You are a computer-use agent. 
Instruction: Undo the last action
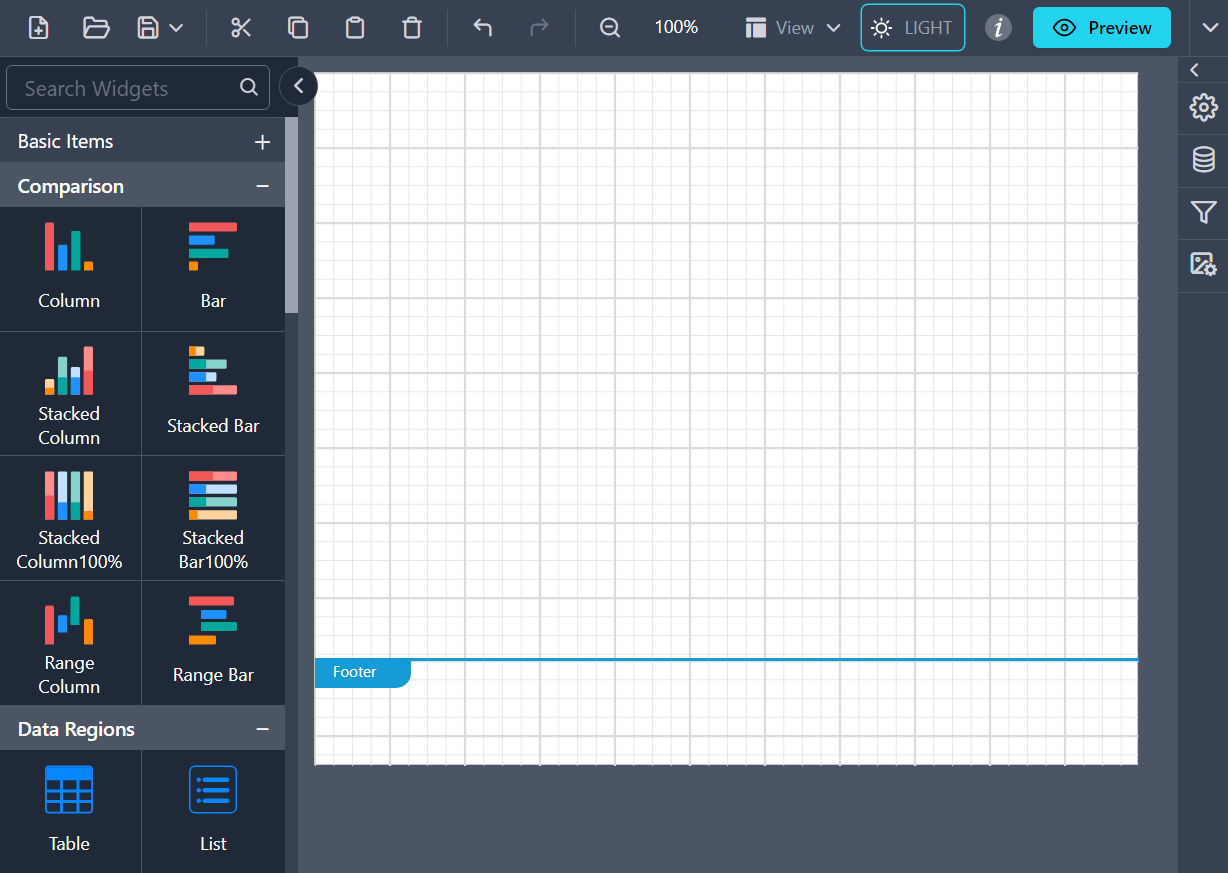(483, 28)
